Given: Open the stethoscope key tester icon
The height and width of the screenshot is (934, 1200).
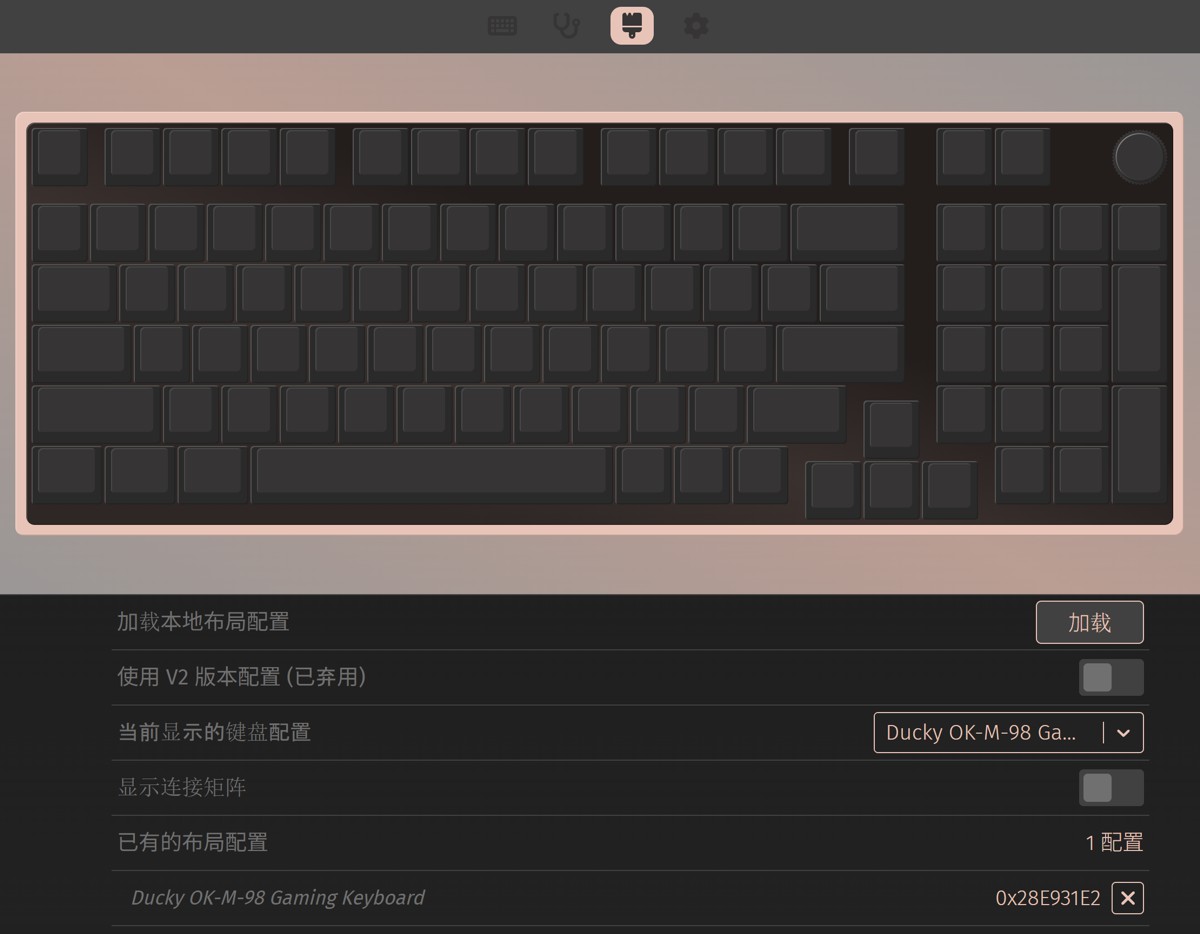Looking at the screenshot, I should 567,26.
